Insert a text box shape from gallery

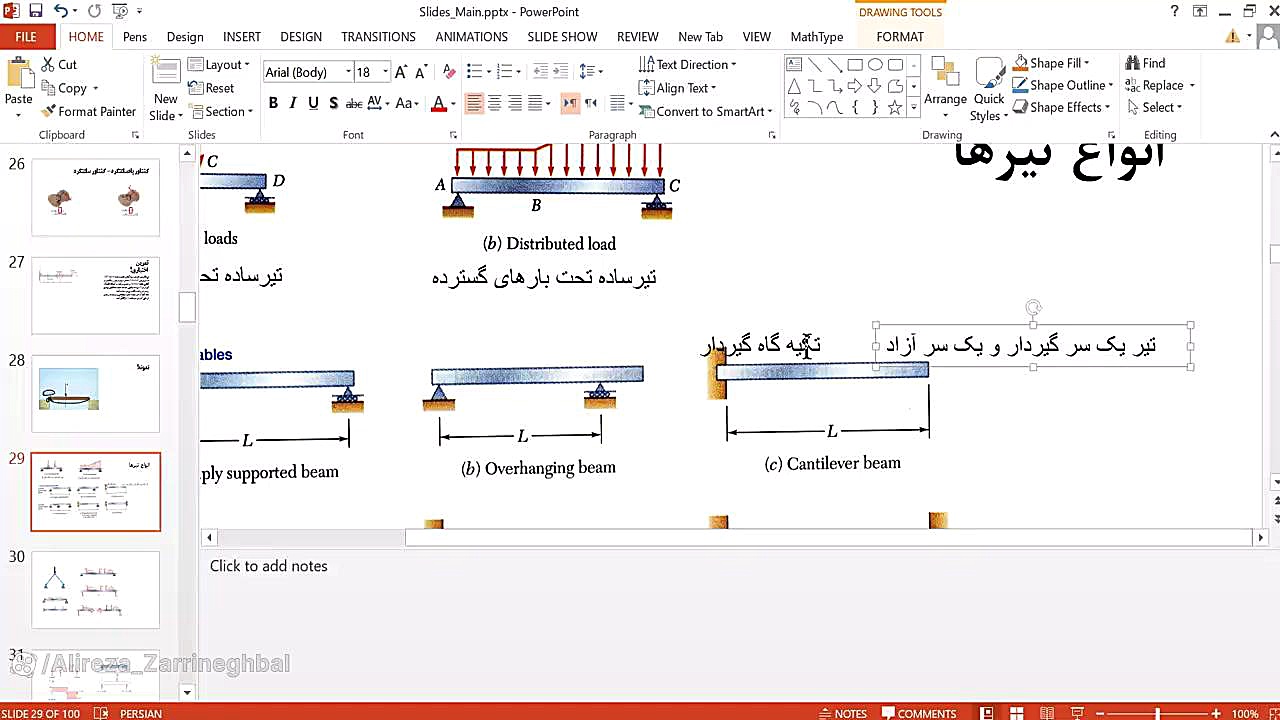coord(795,65)
